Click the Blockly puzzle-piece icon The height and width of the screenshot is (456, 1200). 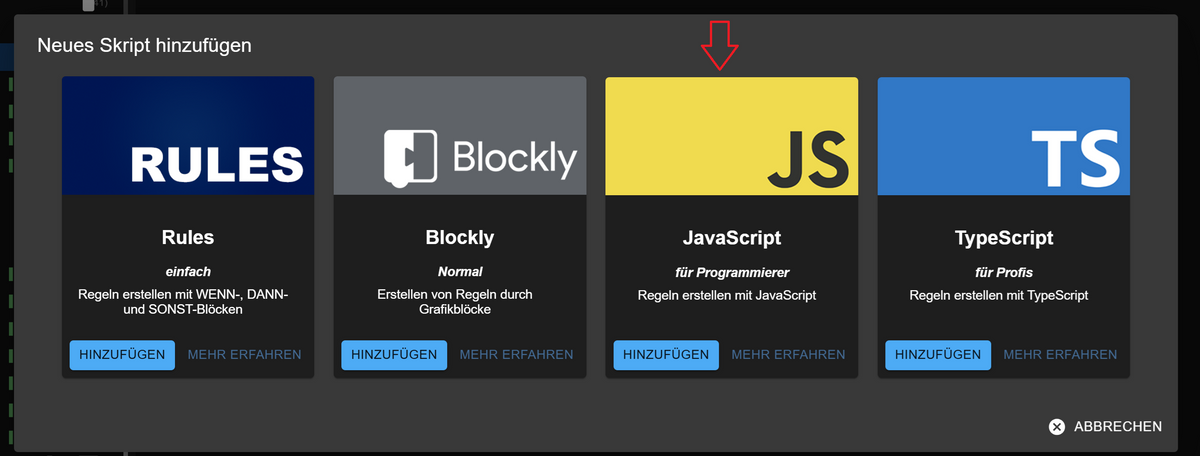pos(410,159)
